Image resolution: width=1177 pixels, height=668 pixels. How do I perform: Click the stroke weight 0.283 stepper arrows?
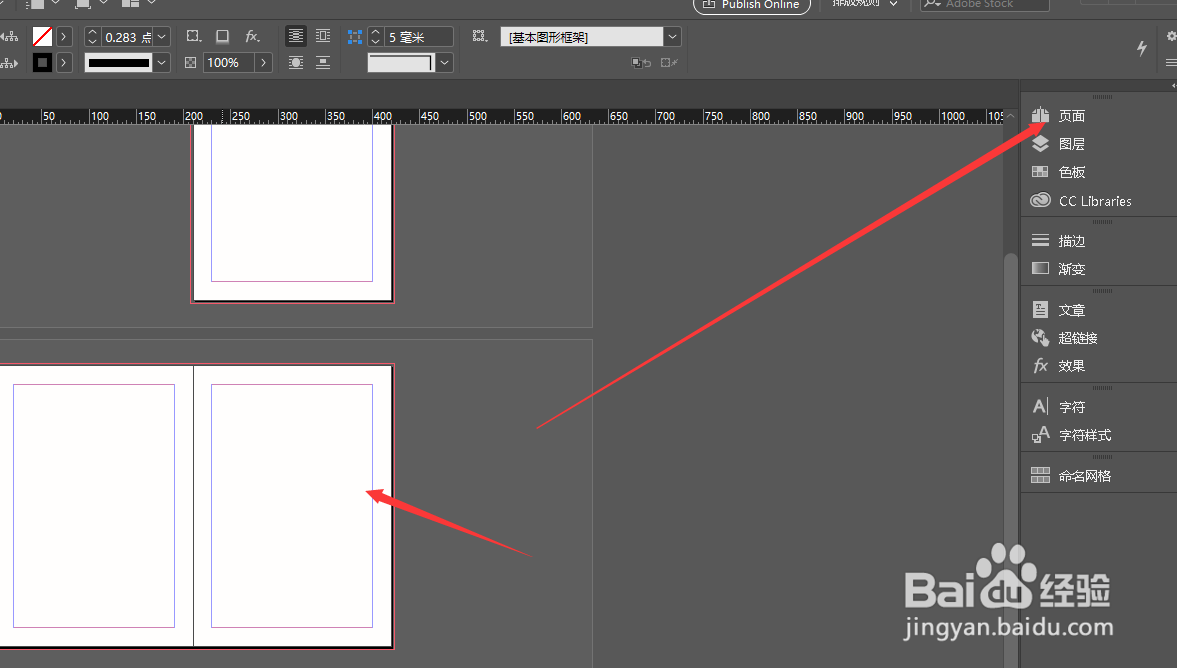click(92, 37)
